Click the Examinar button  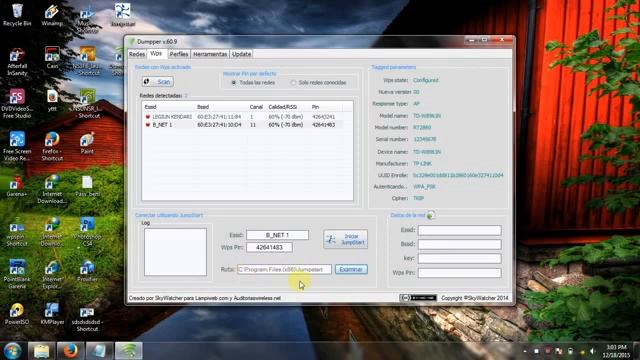coord(351,269)
